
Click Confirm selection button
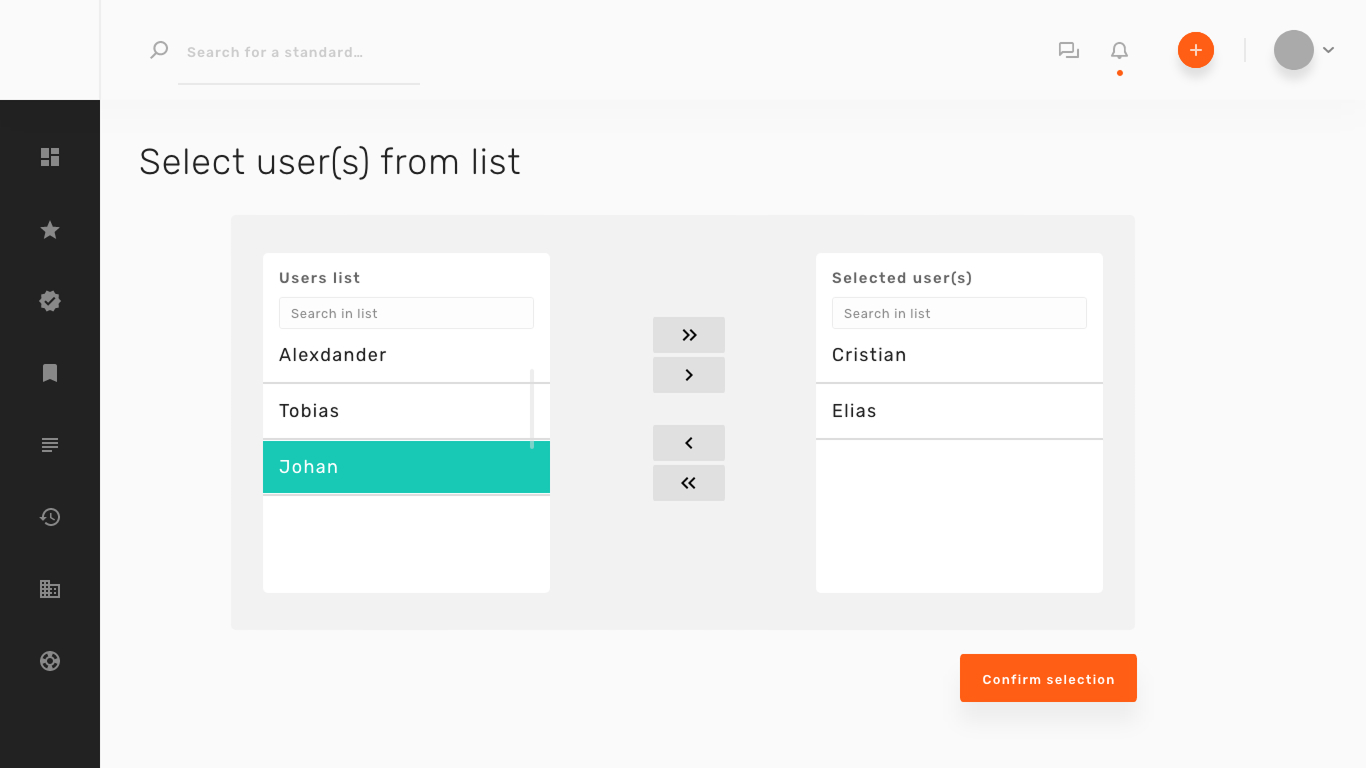pyautogui.click(x=1048, y=678)
